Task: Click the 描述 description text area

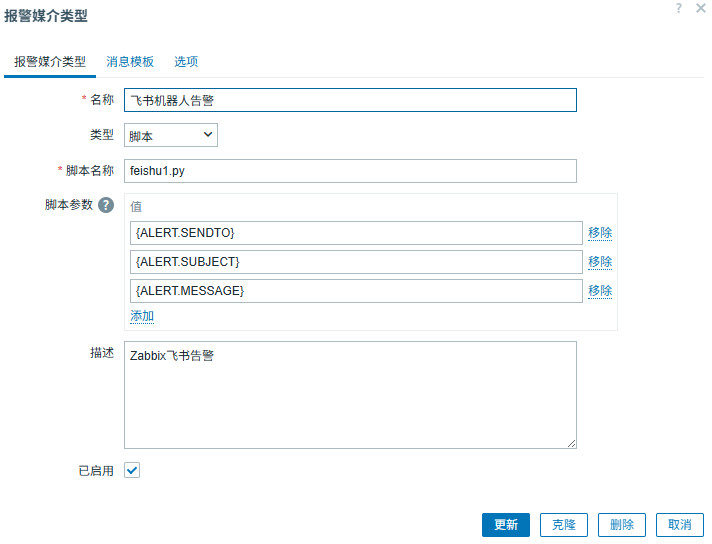Action: (350, 395)
